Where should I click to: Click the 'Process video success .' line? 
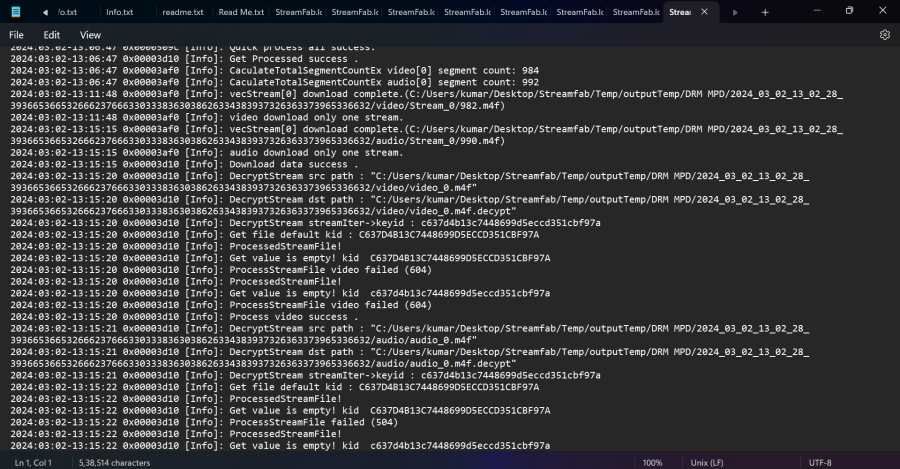pos(184,317)
